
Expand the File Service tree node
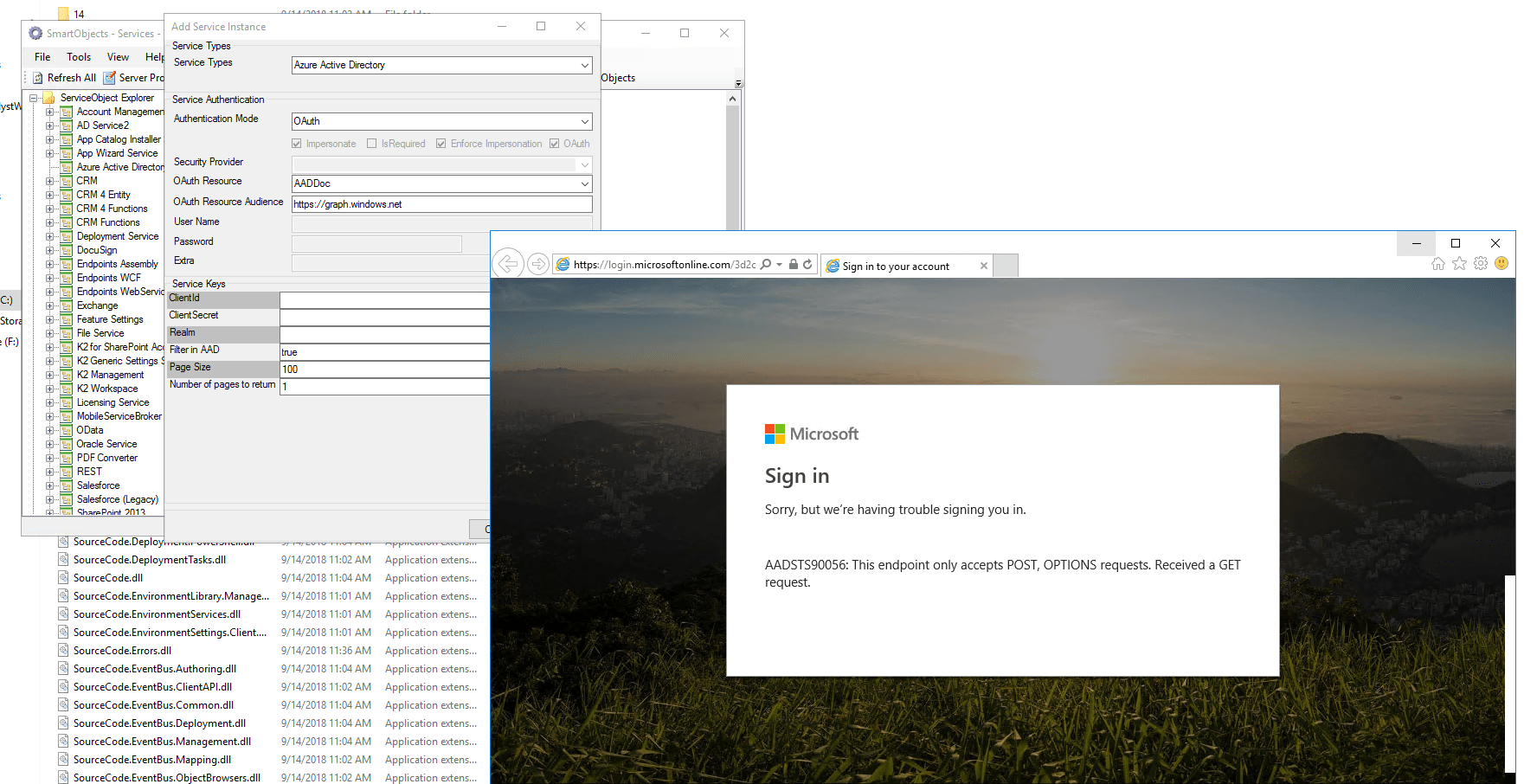point(50,333)
